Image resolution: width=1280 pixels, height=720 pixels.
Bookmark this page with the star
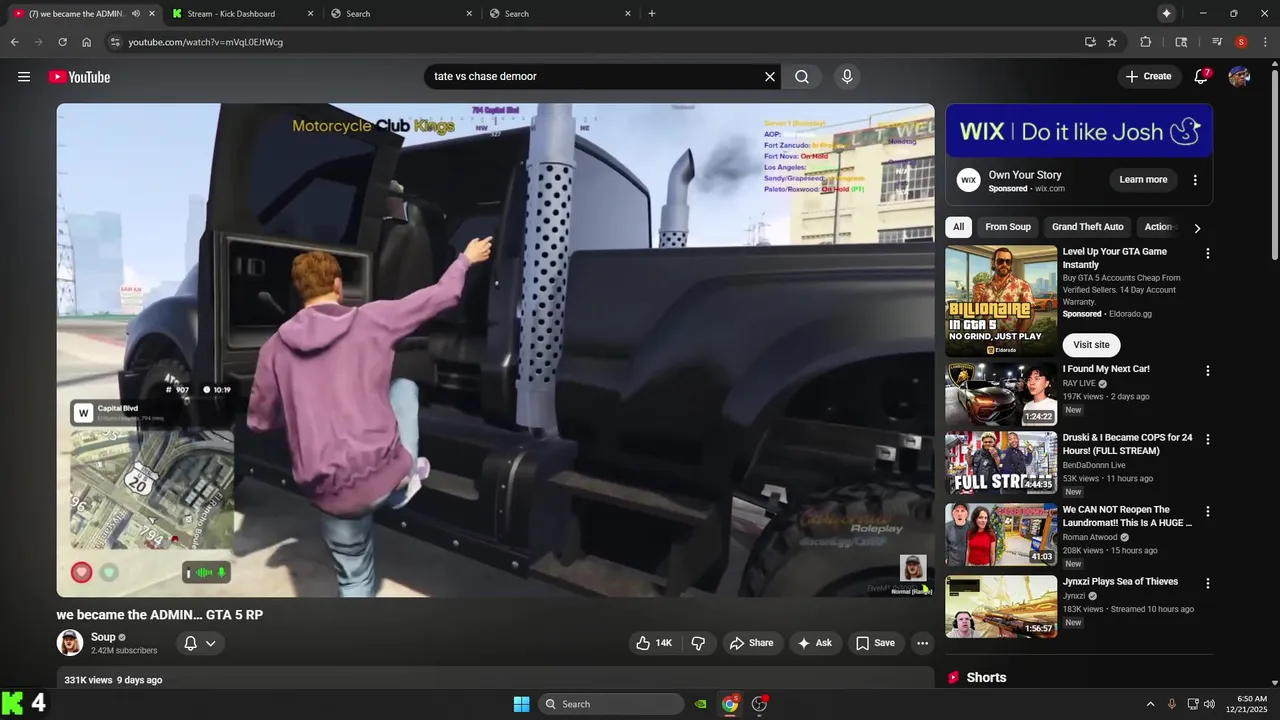point(1112,42)
